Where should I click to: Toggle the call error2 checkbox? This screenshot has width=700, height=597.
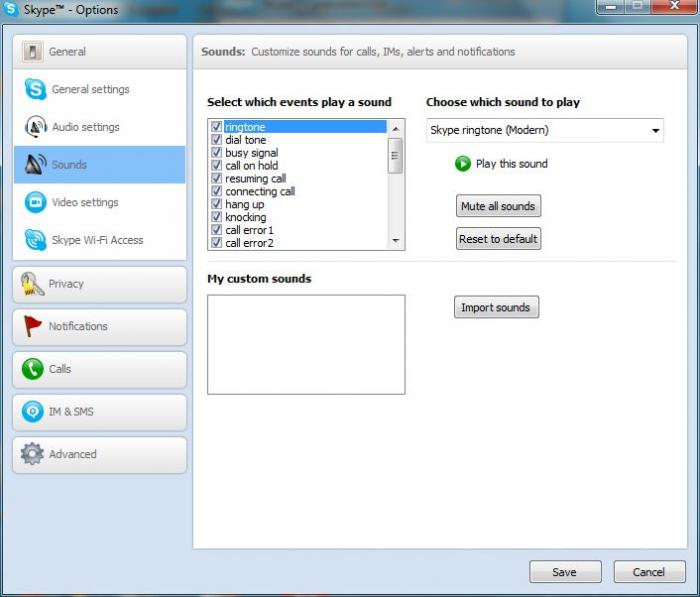pyautogui.click(x=217, y=243)
